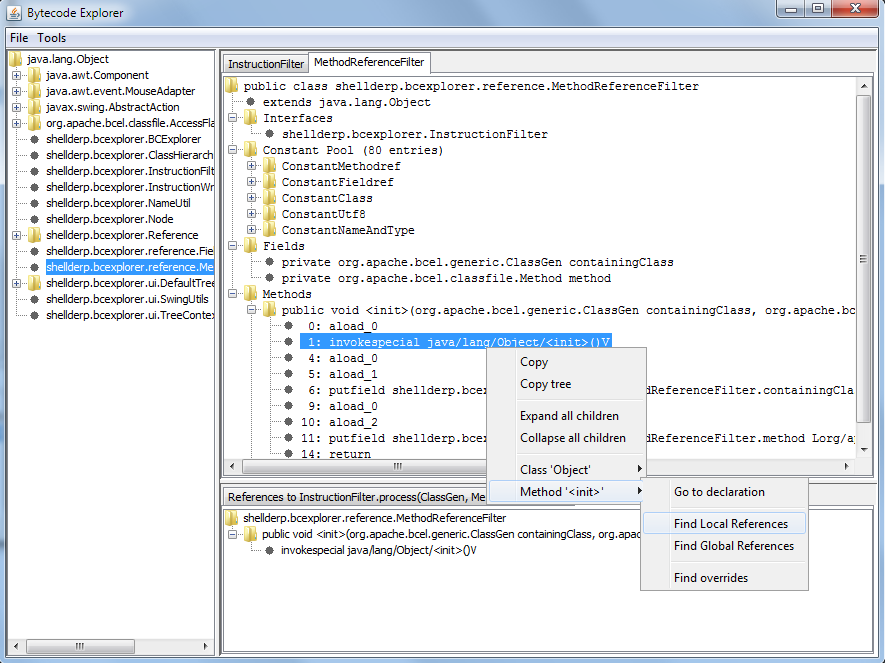
Task: Select the '5: aload_1' instruction
Action: 343,374
